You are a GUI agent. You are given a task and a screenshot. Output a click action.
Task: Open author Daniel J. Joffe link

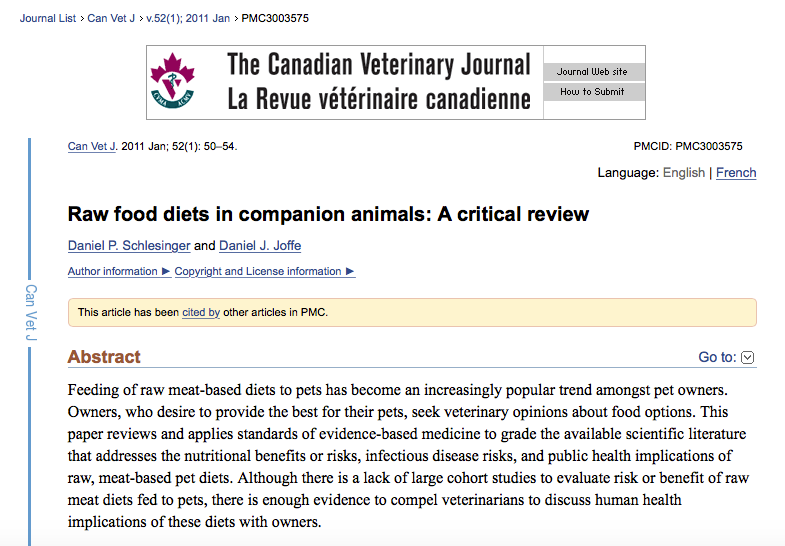[x=260, y=246]
